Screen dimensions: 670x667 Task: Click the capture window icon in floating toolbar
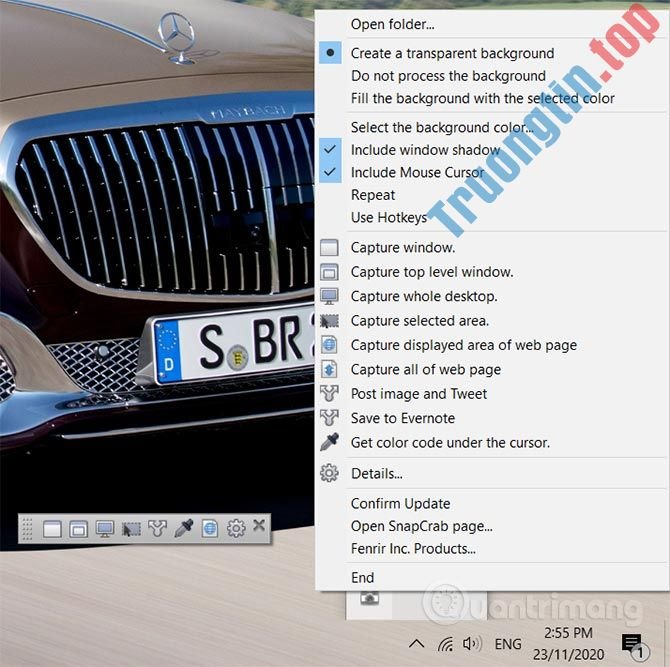pyautogui.click(x=53, y=529)
